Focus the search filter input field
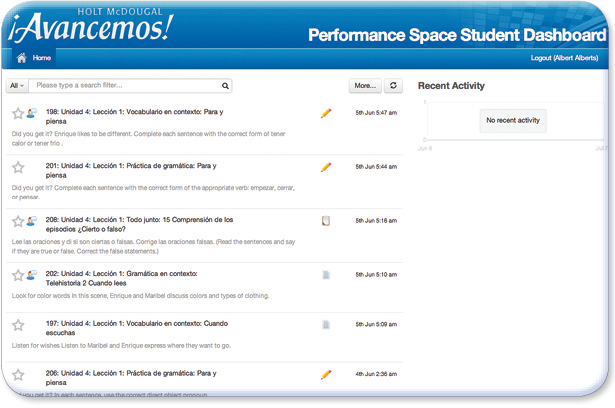This screenshot has width=615, height=408. pyautogui.click(x=126, y=86)
